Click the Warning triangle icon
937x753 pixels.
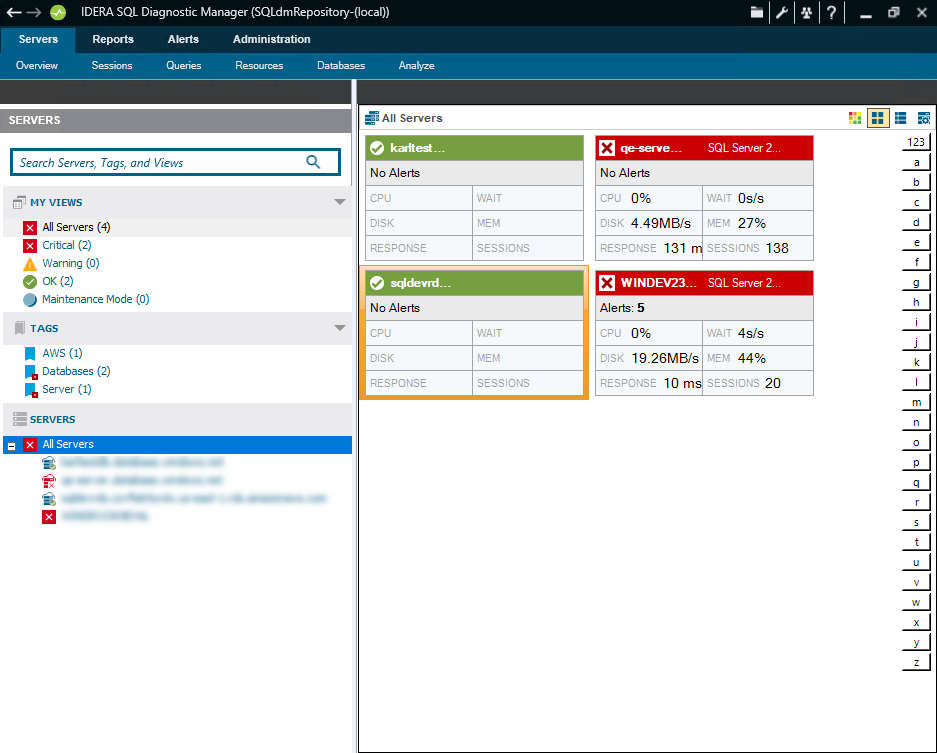30,264
